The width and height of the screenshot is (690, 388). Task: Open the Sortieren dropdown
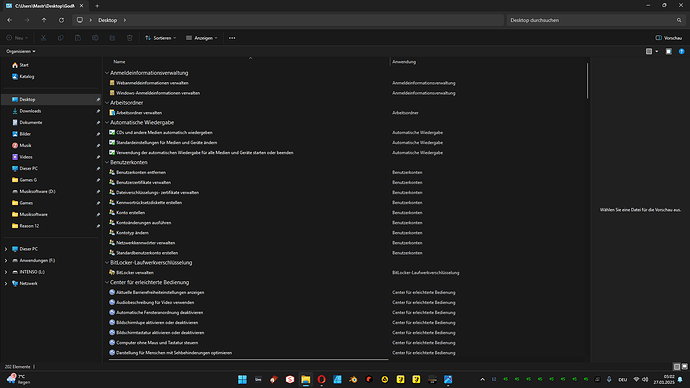[x=160, y=38]
